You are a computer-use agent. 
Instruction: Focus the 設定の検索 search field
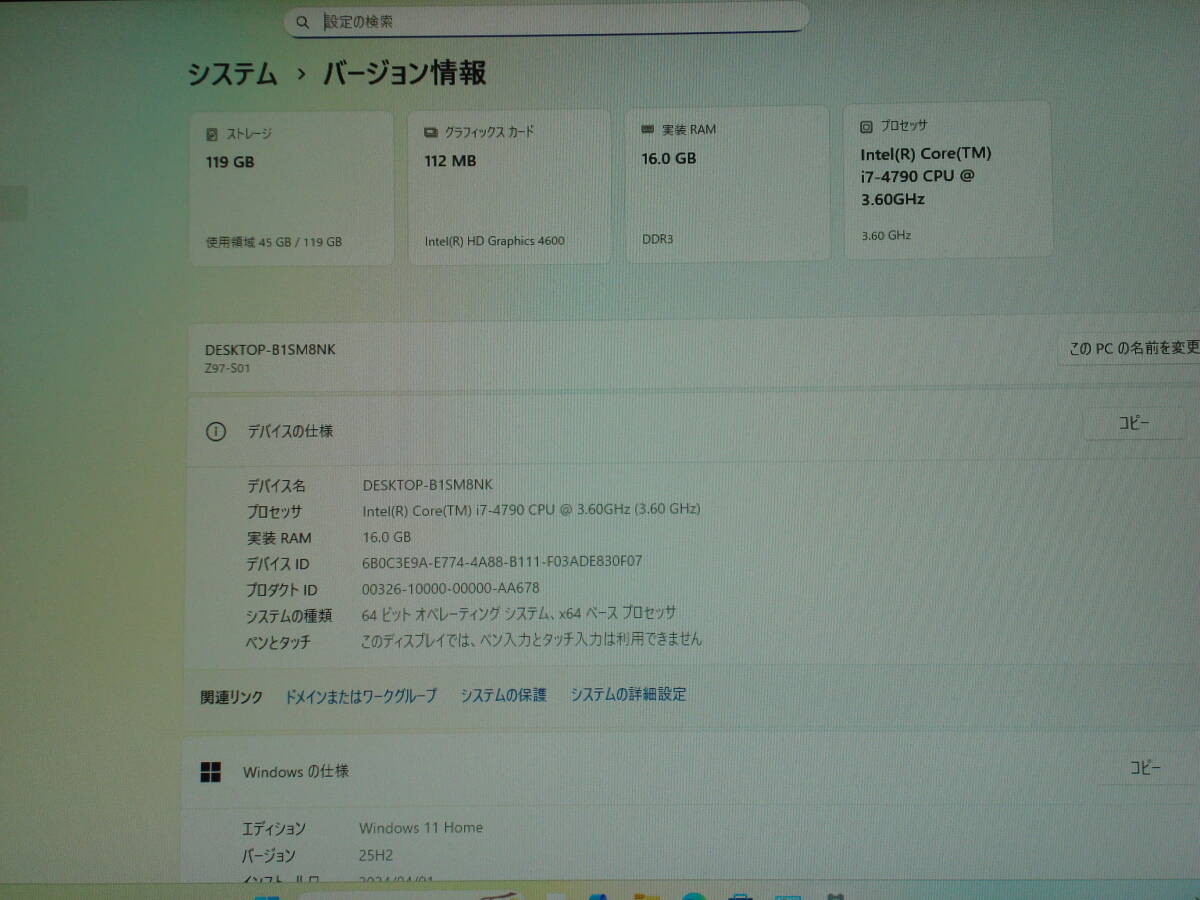547,20
